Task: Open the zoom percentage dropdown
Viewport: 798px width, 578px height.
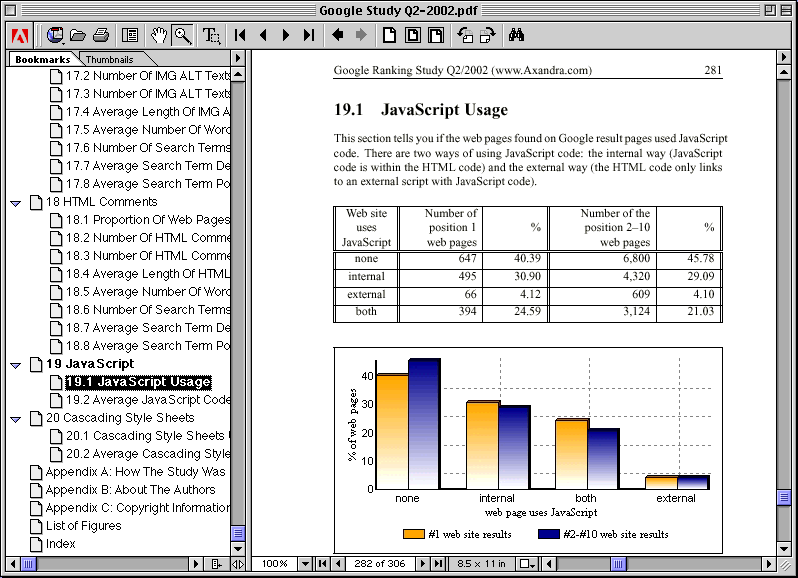Action: click(x=305, y=564)
